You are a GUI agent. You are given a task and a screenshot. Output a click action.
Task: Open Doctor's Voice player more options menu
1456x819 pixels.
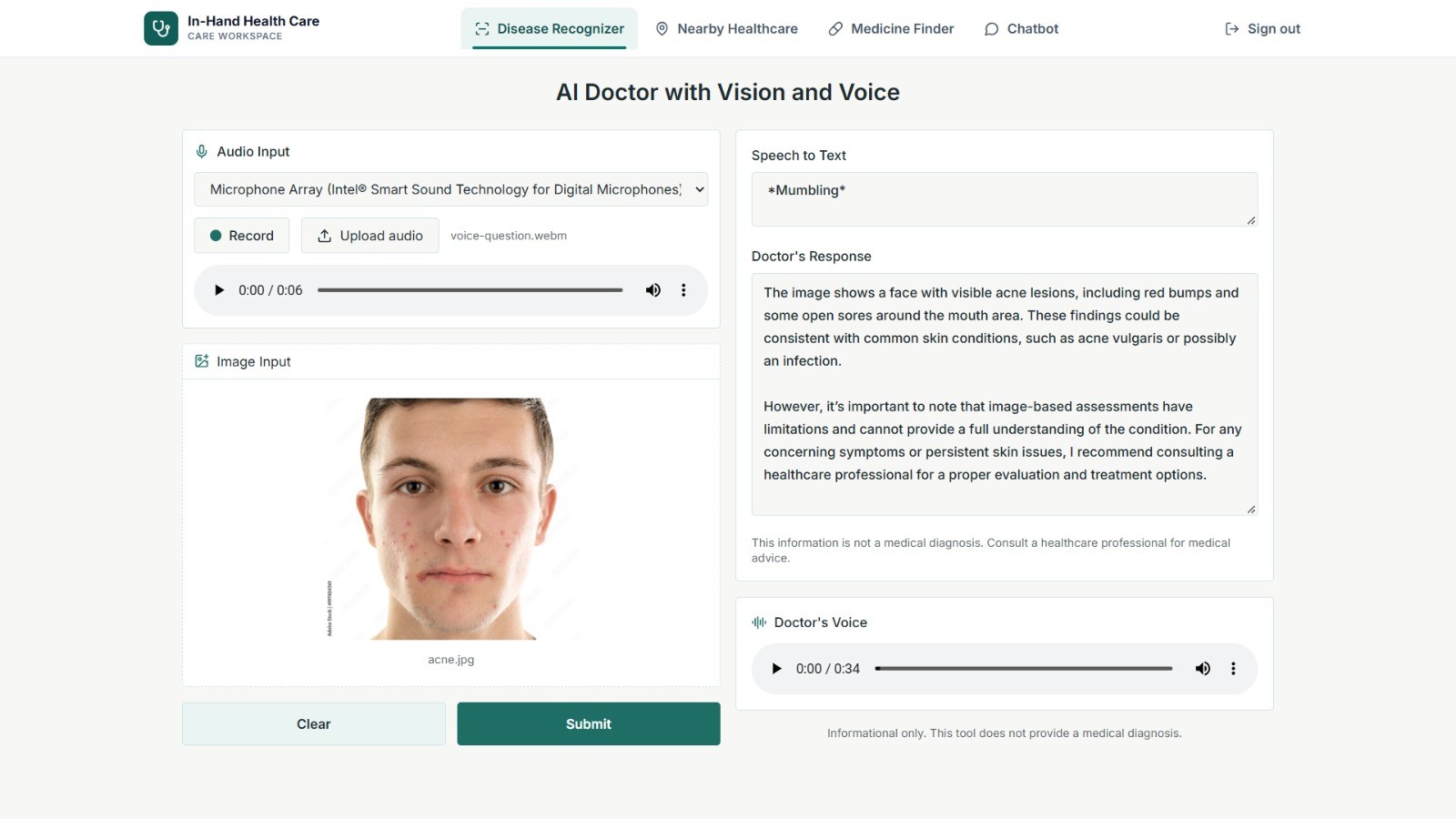click(x=1233, y=669)
